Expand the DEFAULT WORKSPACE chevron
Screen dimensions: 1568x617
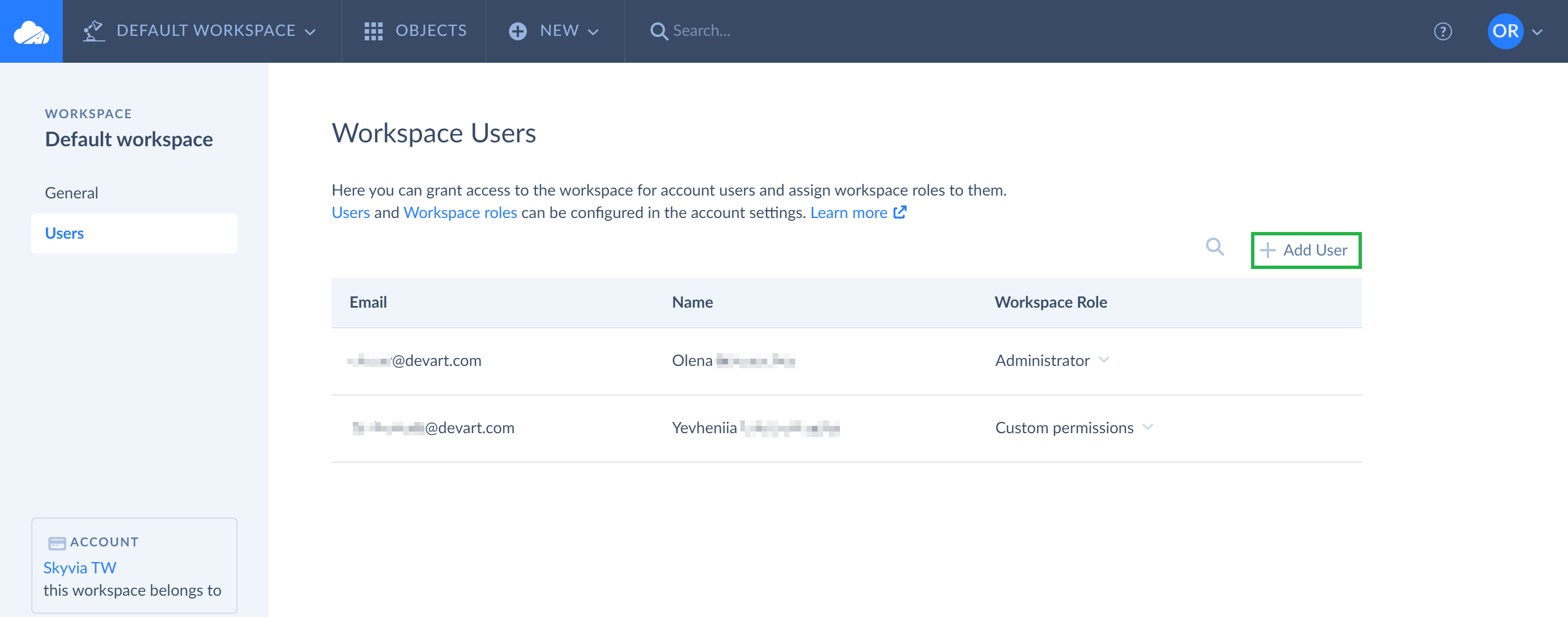coord(310,30)
